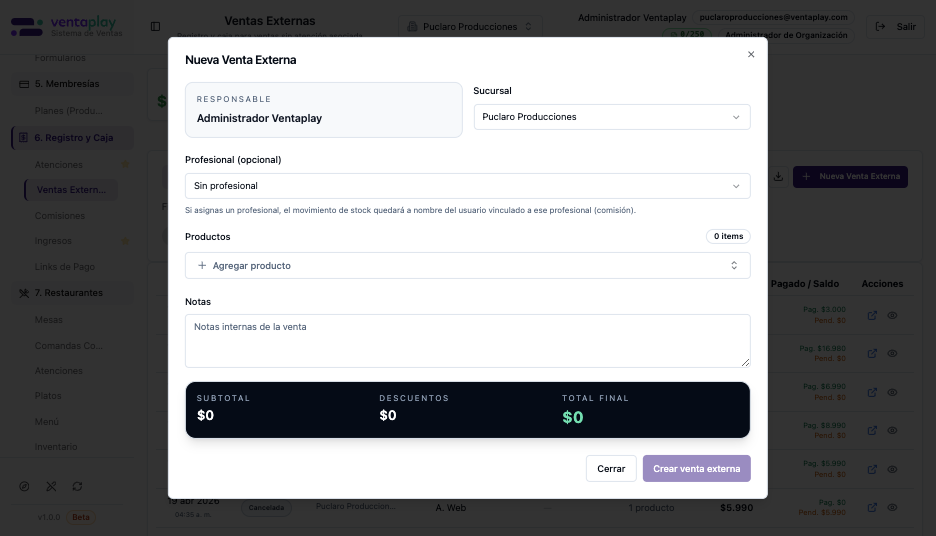This screenshot has width=936, height=536.
Task: Select 6. Registro y Caja sidebar section
Action: click(72, 138)
